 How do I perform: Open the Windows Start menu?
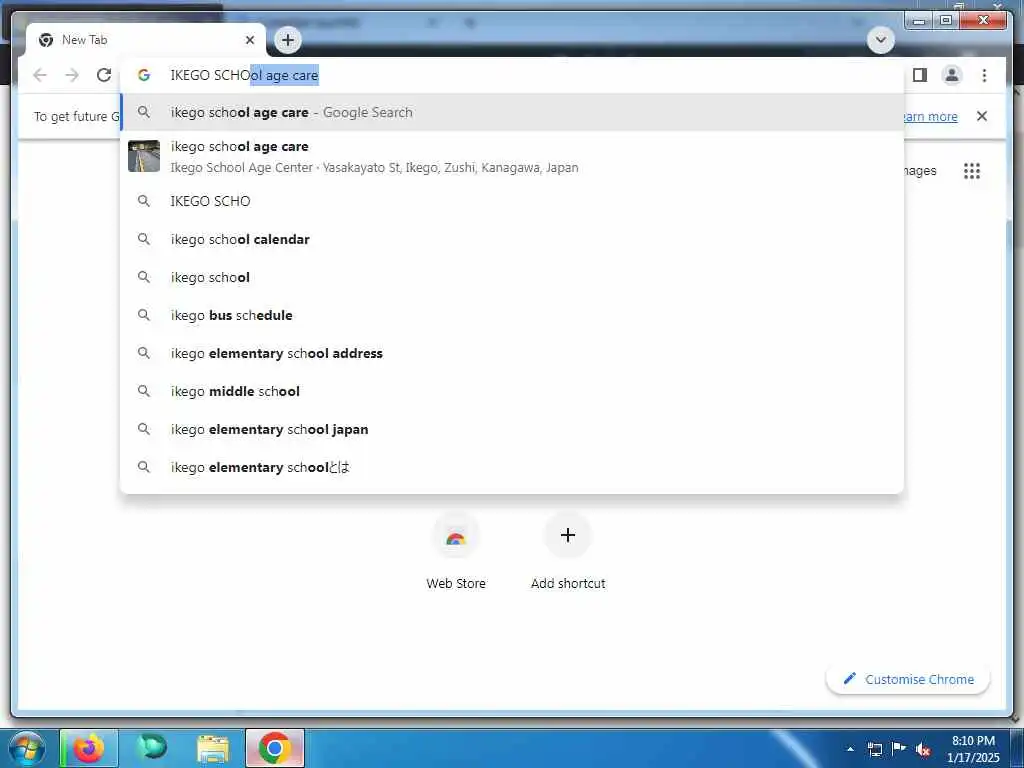tap(26, 748)
